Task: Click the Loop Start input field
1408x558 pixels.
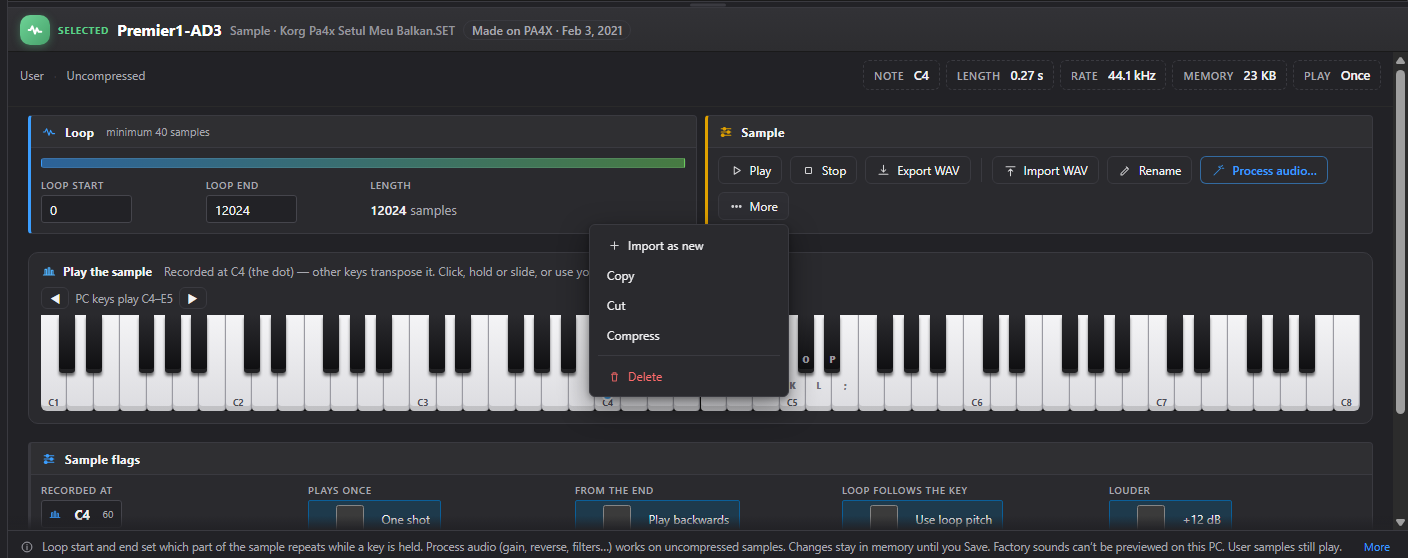Action: [x=86, y=210]
